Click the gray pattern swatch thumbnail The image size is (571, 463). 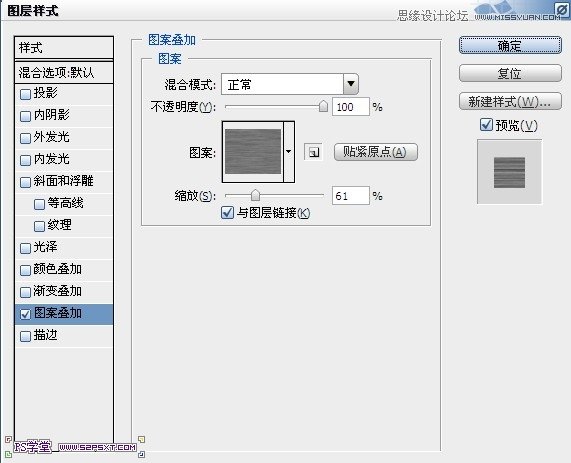tap(253, 152)
